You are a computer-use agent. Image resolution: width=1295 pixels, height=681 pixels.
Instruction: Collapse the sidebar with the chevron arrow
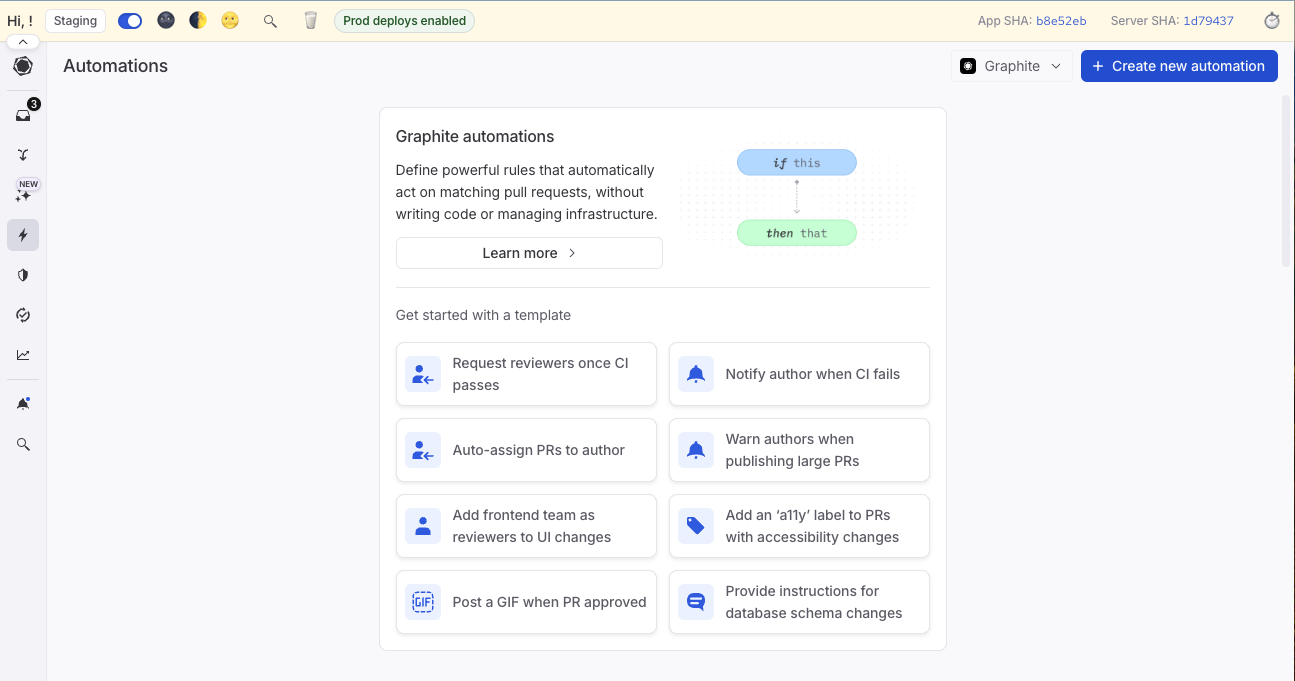(22, 41)
